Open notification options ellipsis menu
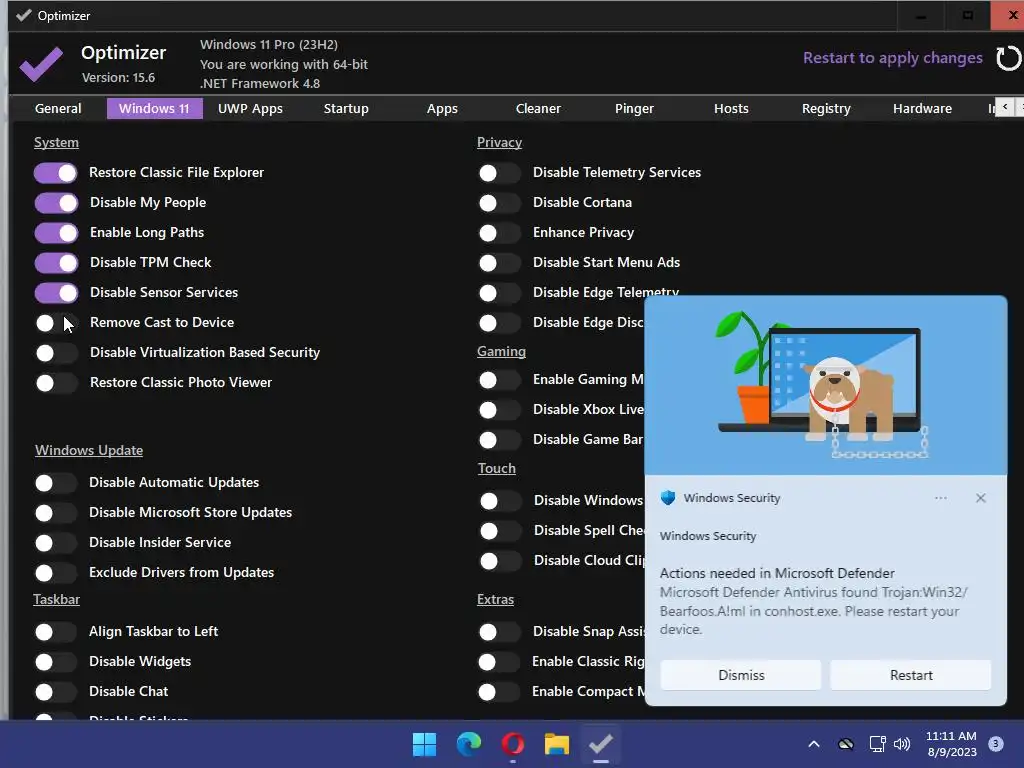Image resolution: width=1024 pixels, height=768 pixels. pos(940,498)
